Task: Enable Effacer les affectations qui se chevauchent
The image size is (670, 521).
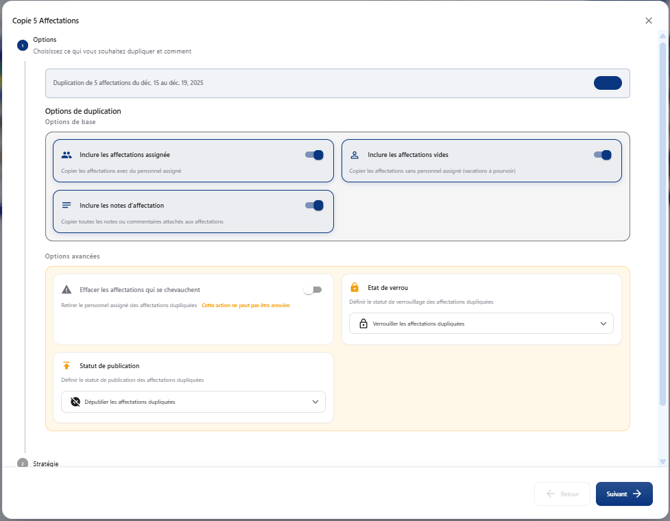Action: [x=313, y=290]
